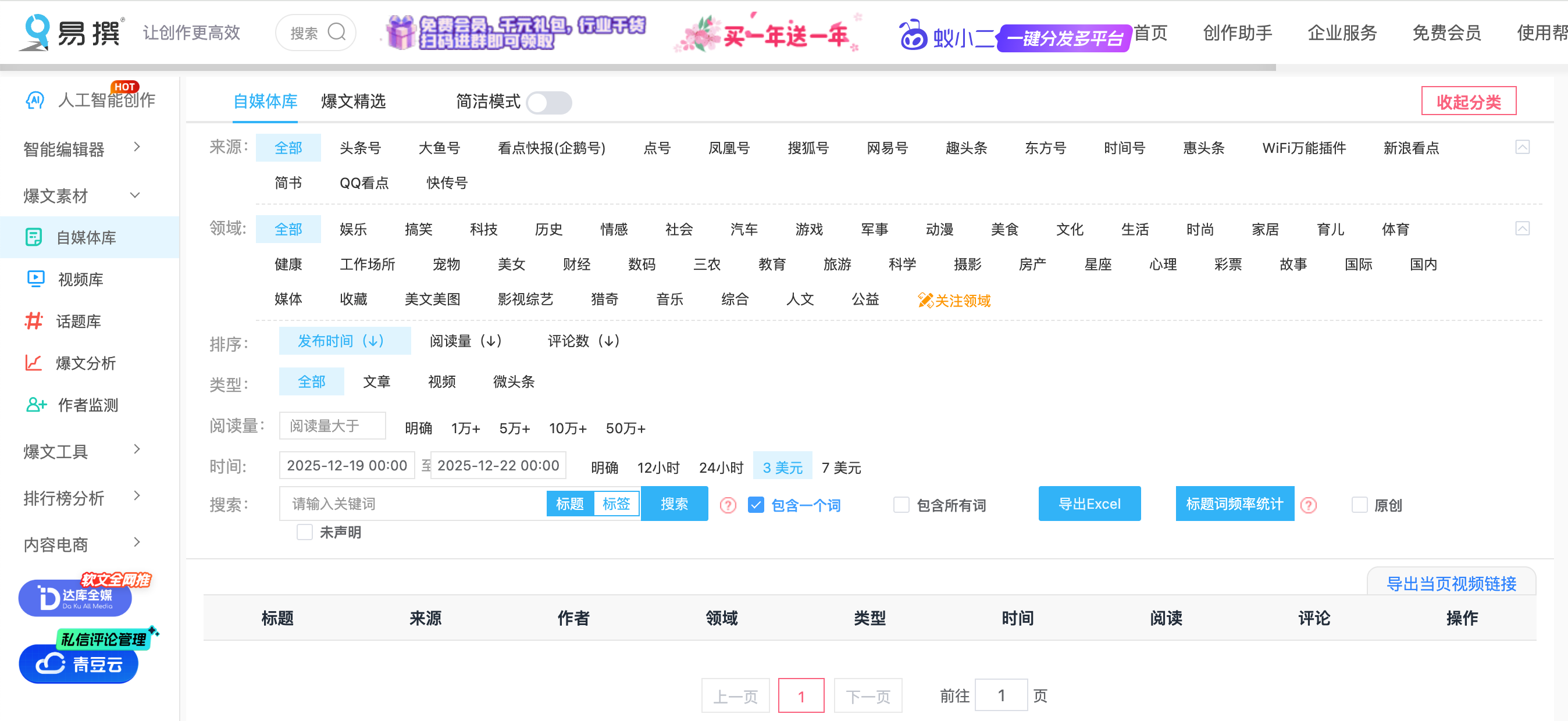
Task: Click the 标题词频率统计 button
Action: pos(1234,503)
